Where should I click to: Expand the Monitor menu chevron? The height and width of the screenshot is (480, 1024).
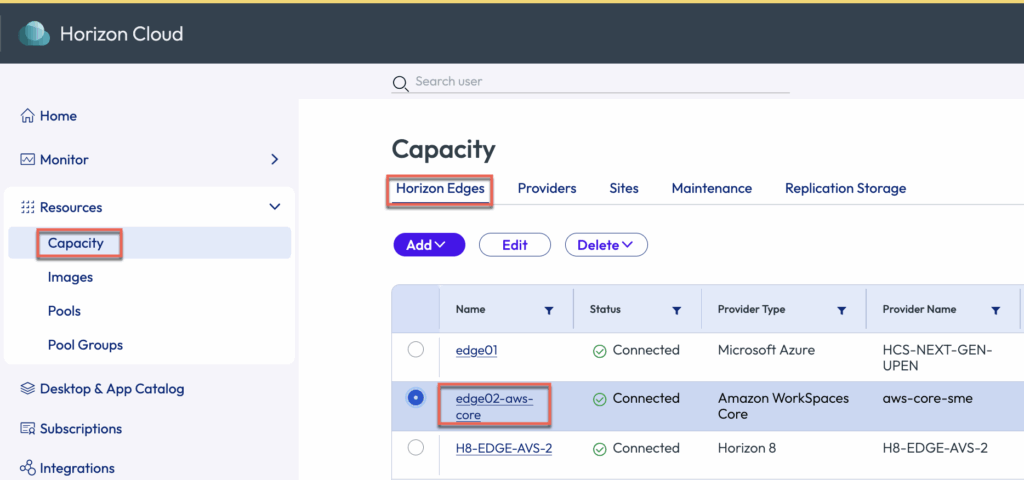point(275,160)
